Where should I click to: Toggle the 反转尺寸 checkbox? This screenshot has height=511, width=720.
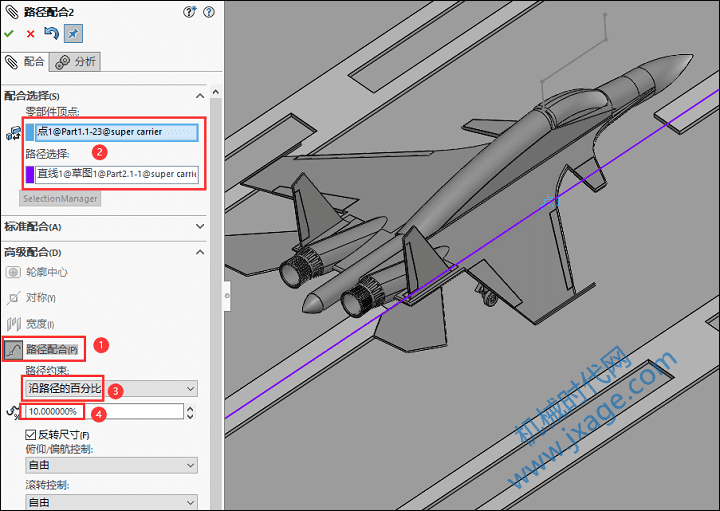click(31, 434)
